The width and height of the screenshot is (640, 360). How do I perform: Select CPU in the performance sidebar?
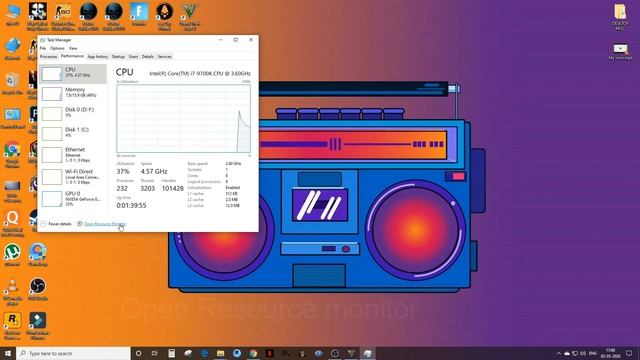coord(73,74)
